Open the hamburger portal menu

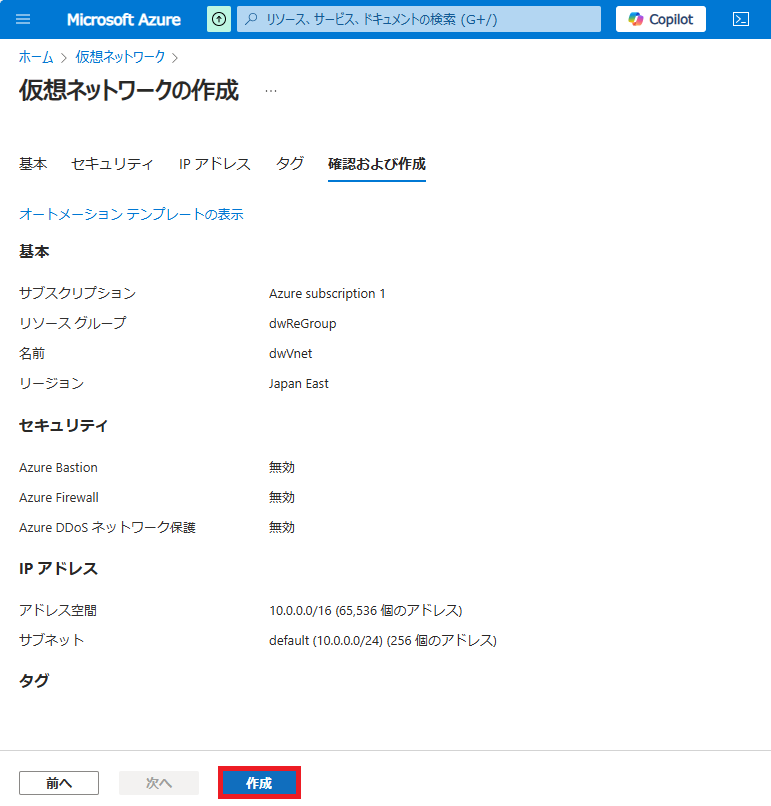point(23,20)
